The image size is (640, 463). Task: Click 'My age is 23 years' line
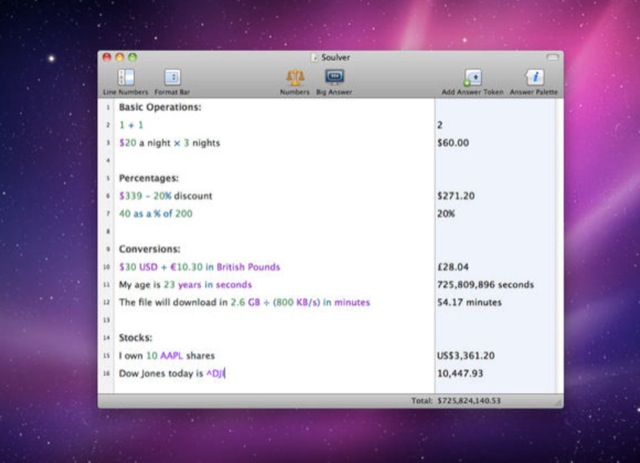185,285
